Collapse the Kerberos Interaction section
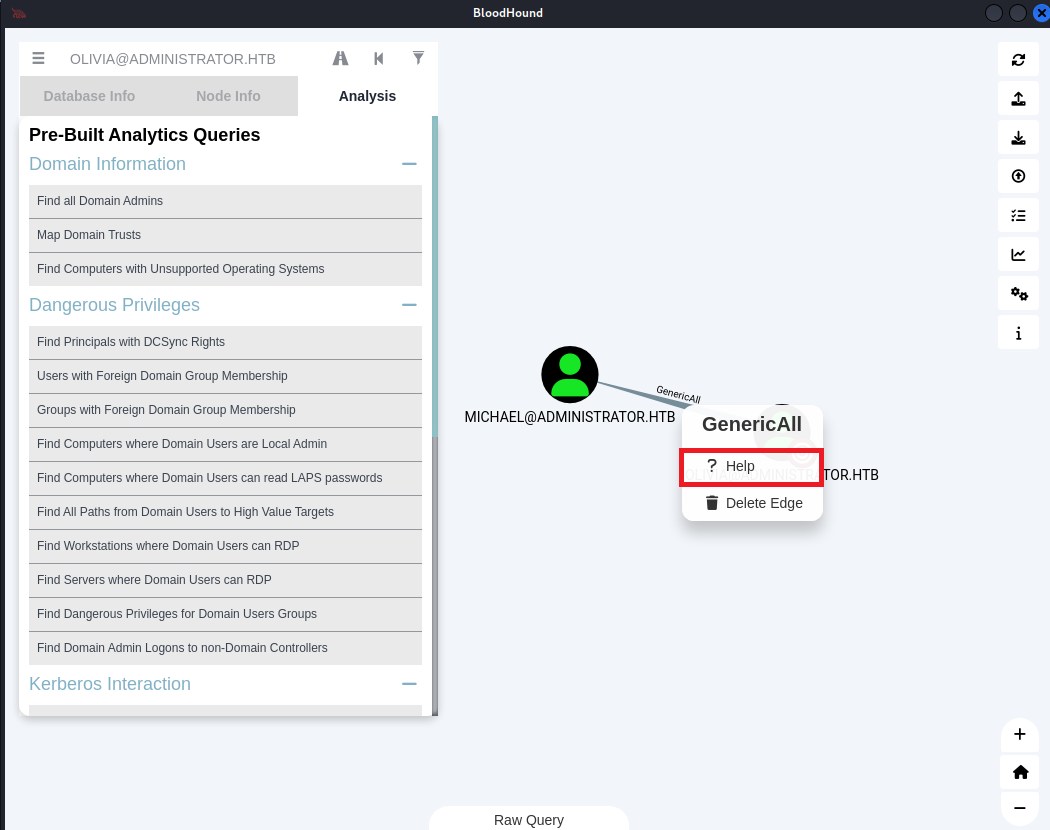The height and width of the screenshot is (830, 1050). coord(408,684)
